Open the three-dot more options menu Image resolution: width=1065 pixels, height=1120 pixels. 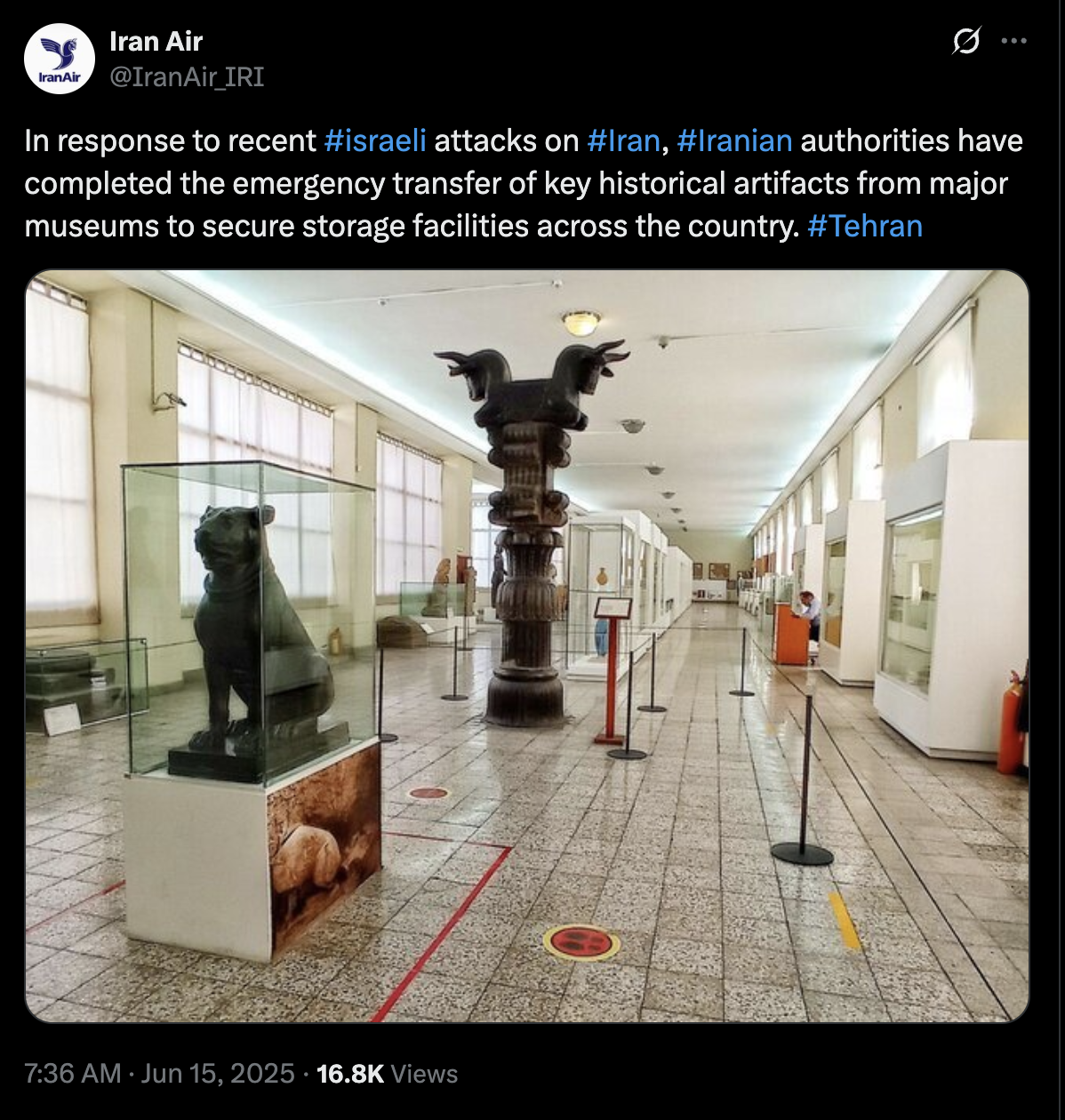pos(1014,41)
